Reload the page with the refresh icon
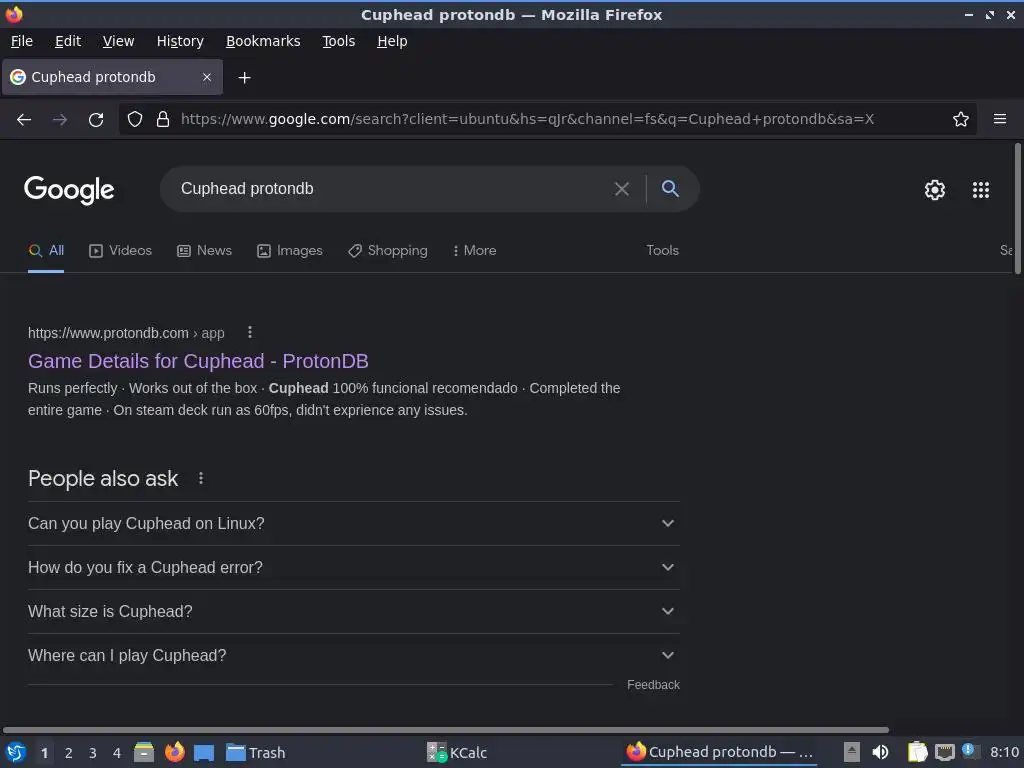Image resolution: width=1024 pixels, height=768 pixels. click(x=96, y=119)
